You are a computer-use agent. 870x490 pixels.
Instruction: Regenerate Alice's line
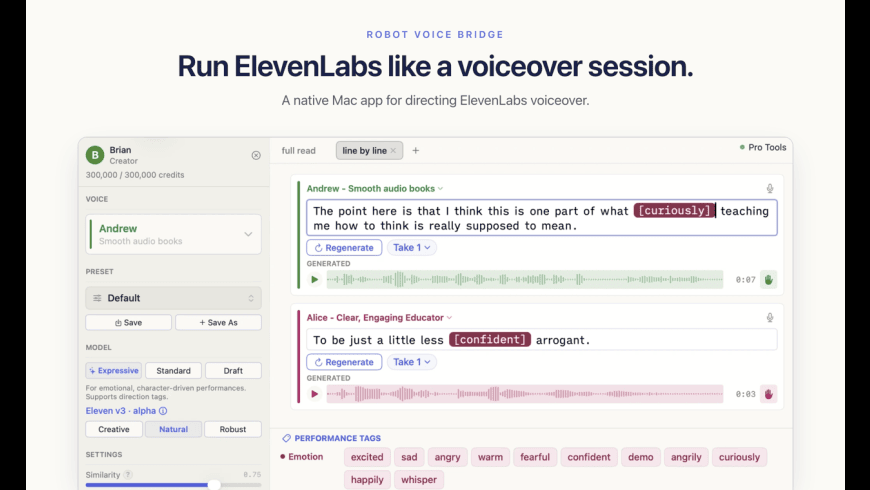[344, 362]
